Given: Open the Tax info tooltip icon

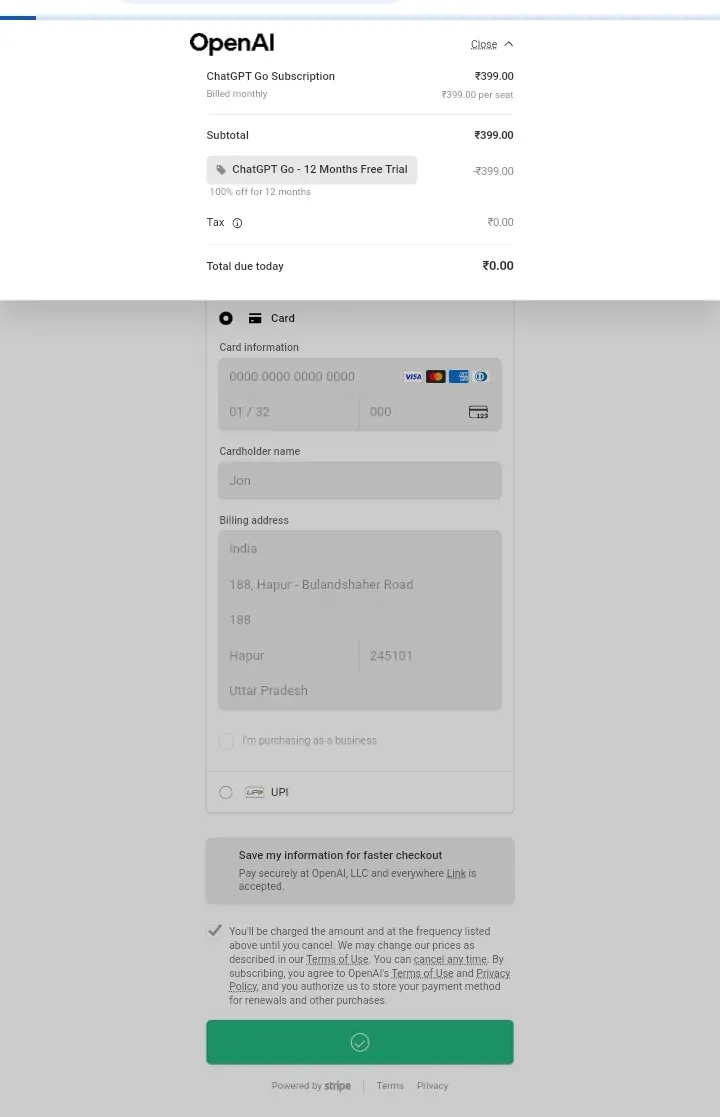Looking at the screenshot, I should click(x=237, y=223).
